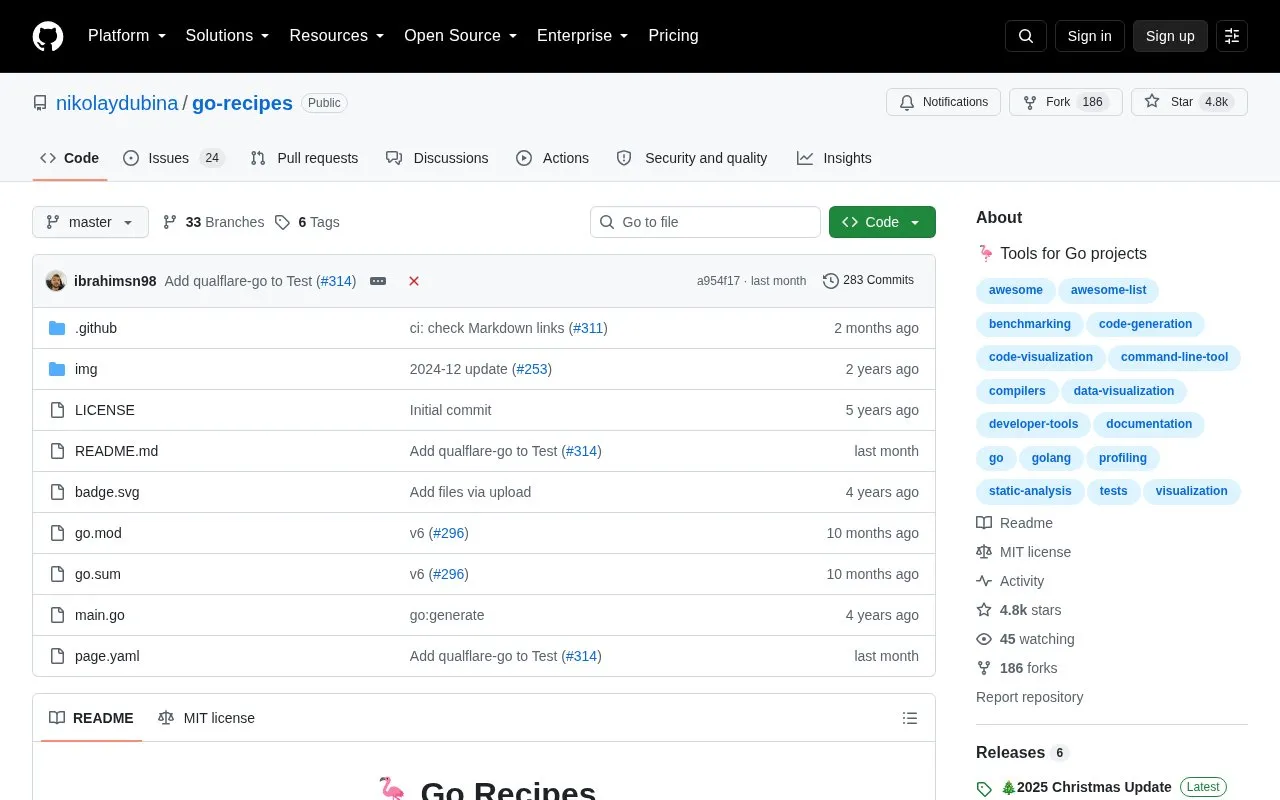Click the pulse icon next to Activity
This screenshot has height=800, width=1280.
[984, 581]
